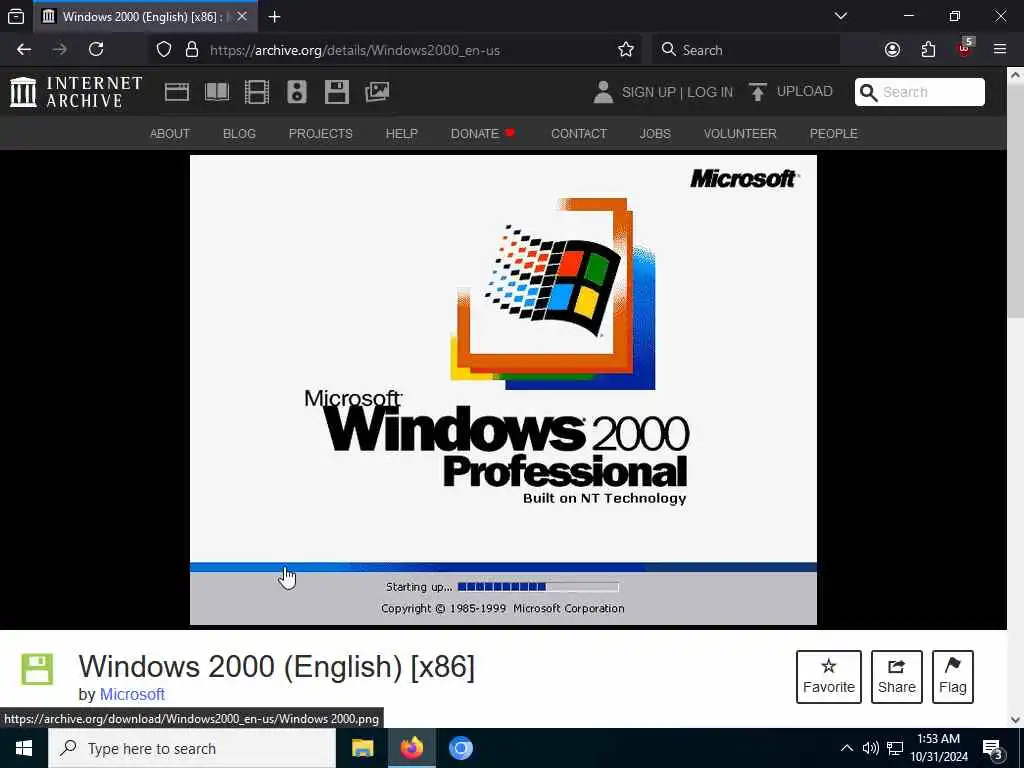This screenshot has width=1024, height=768.
Task: Open the Windows Start menu
Action: (x=24, y=748)
